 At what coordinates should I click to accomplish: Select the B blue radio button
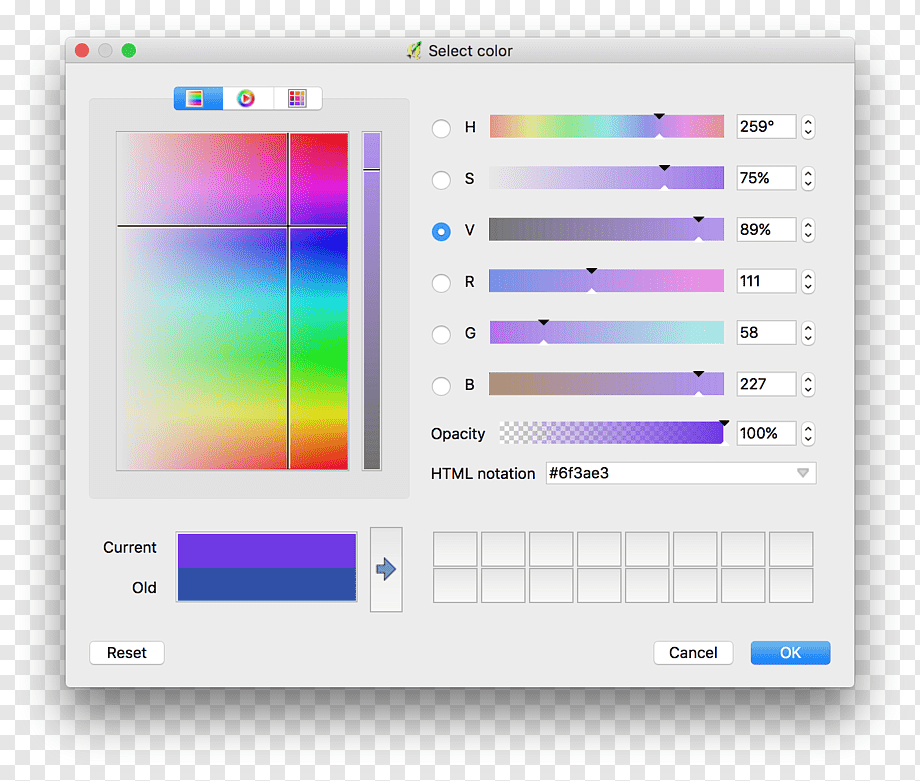point(441,386)
